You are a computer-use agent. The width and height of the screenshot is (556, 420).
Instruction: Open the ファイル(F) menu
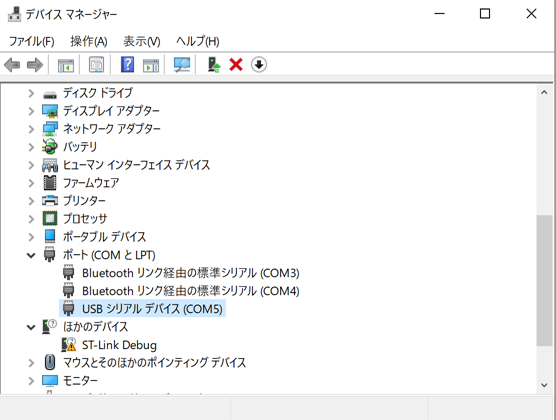(31, 41)
